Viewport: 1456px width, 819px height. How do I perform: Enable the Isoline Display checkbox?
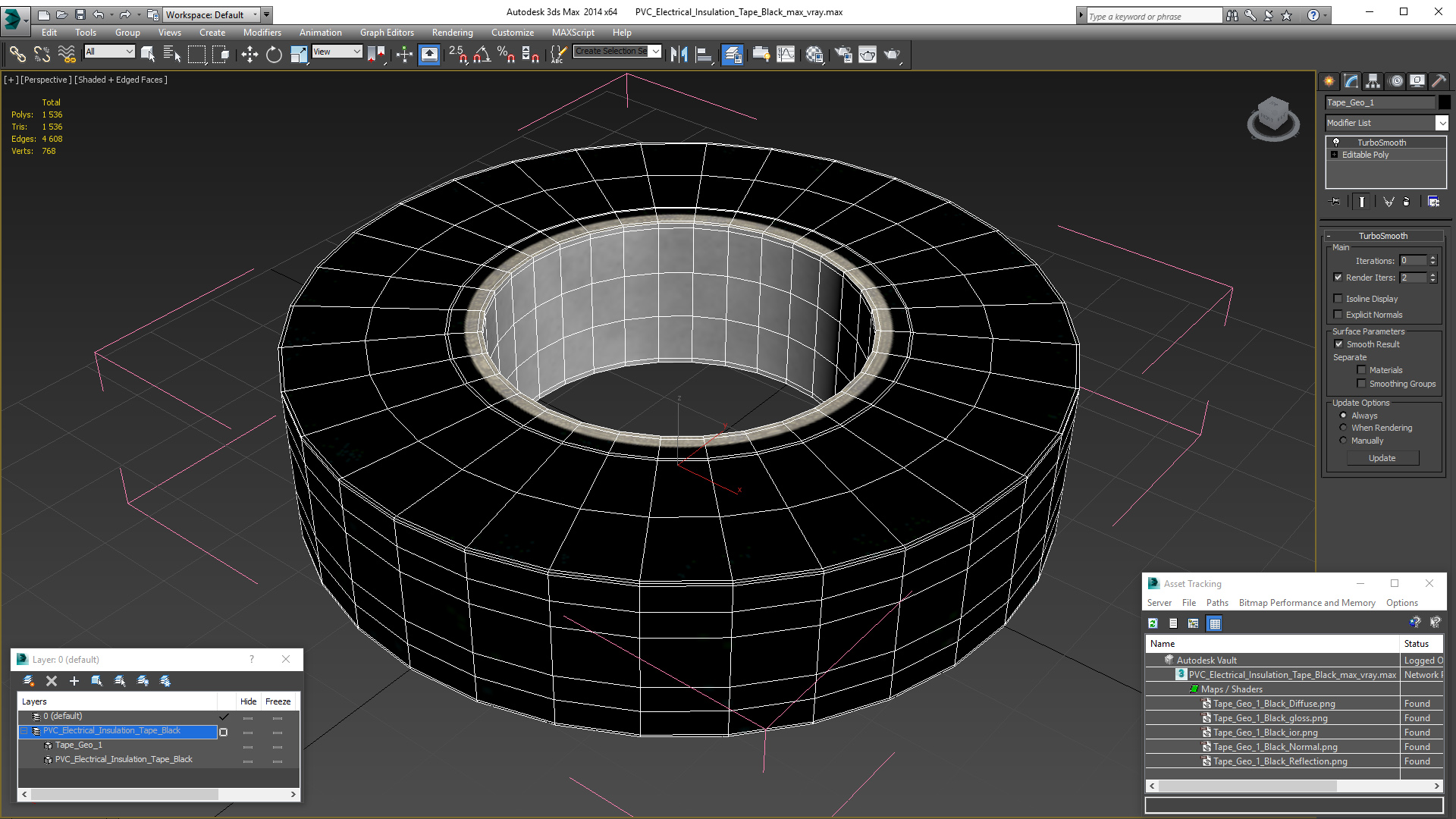1338,299
